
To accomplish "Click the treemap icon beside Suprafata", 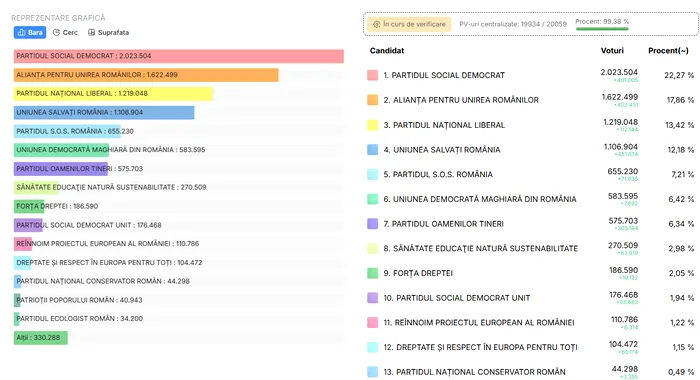I will coord(92,33).
